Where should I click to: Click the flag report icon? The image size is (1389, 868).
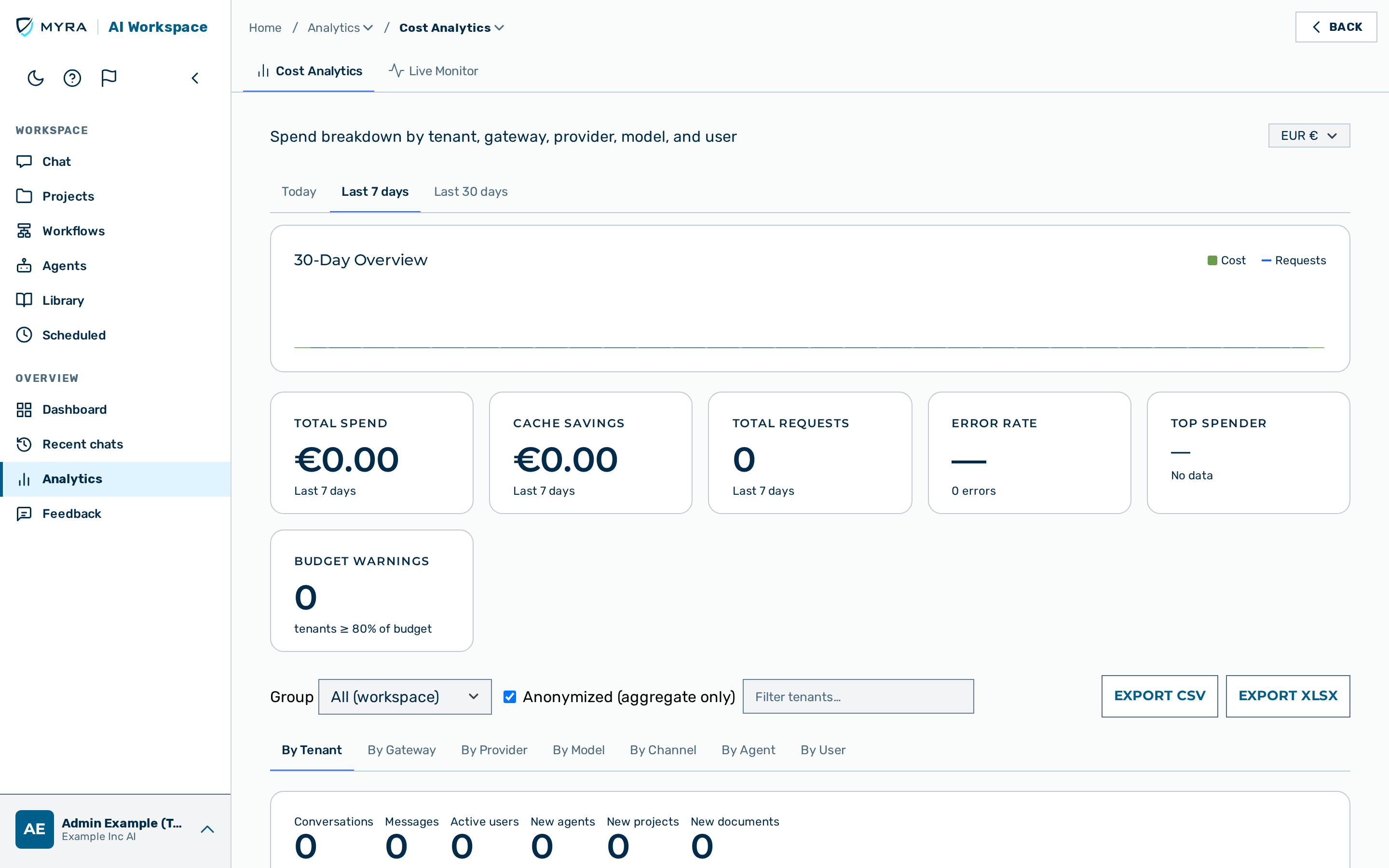click(x=109, y=78)
